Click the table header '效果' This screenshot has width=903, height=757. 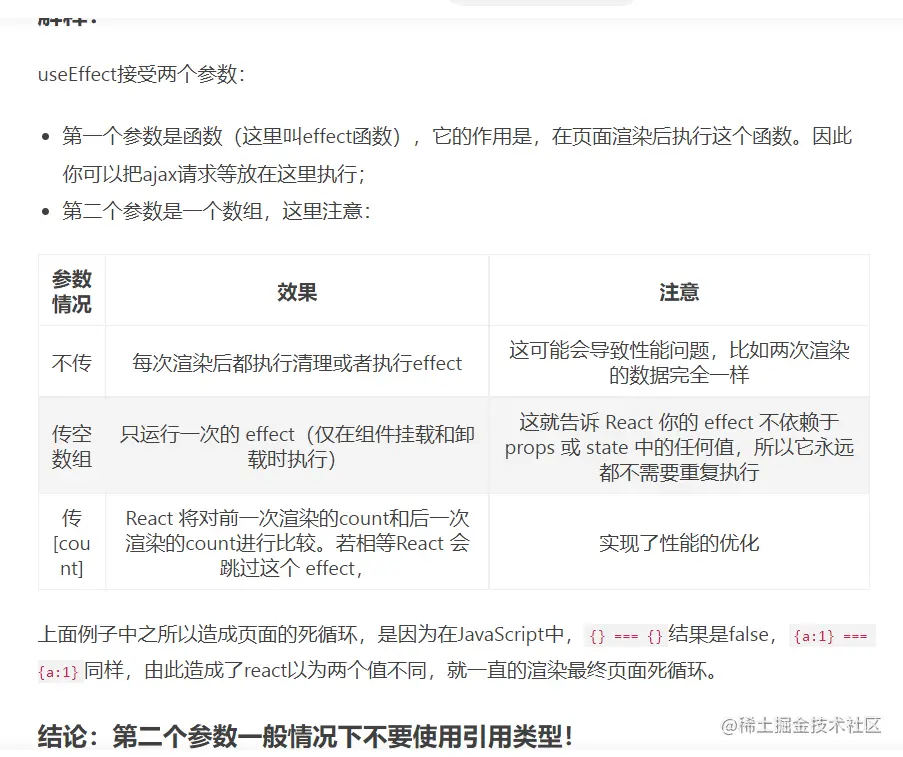(x=297, y=292)
